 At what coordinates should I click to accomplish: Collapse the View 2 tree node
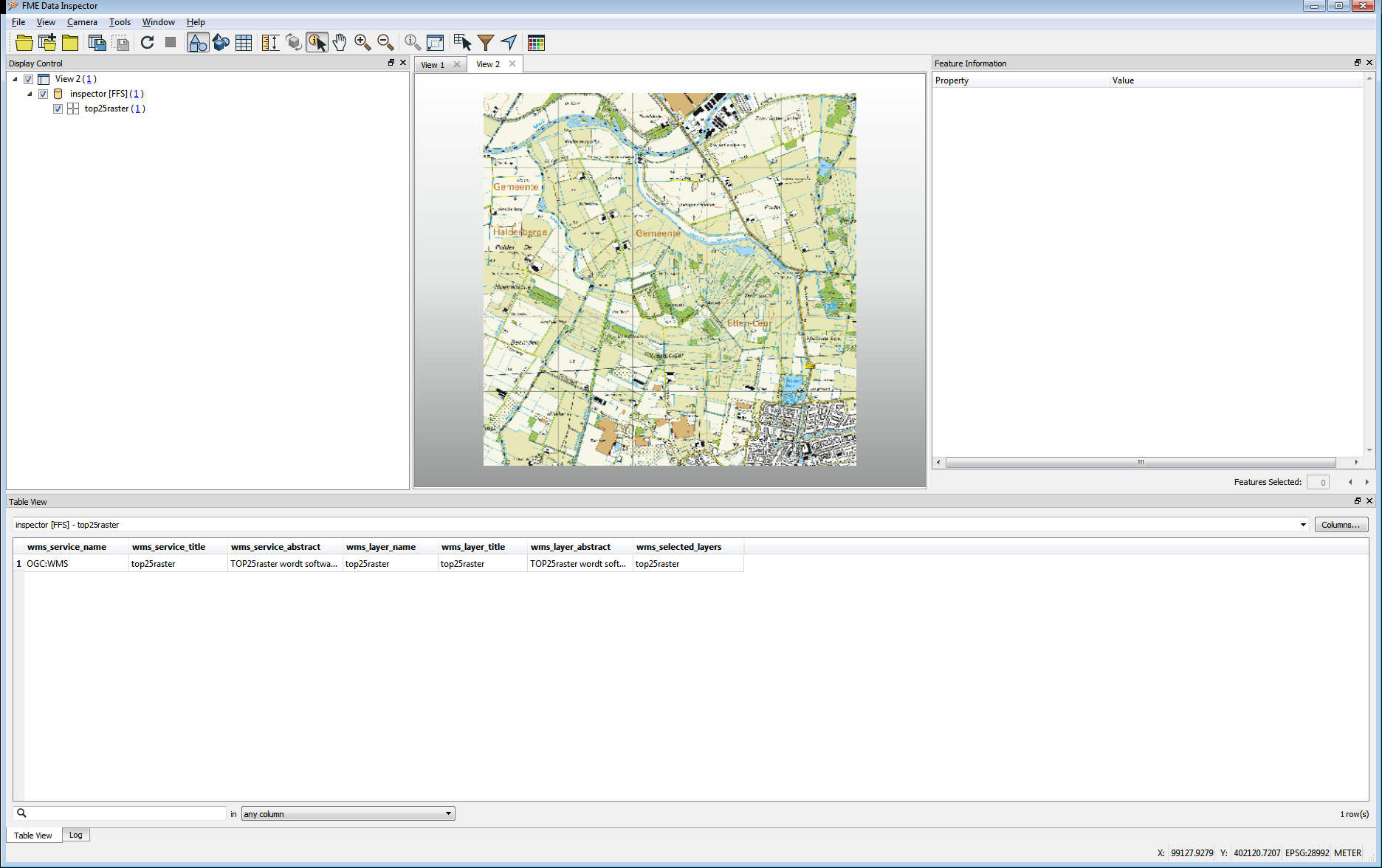pyautogui.click(x=15, y=79)
